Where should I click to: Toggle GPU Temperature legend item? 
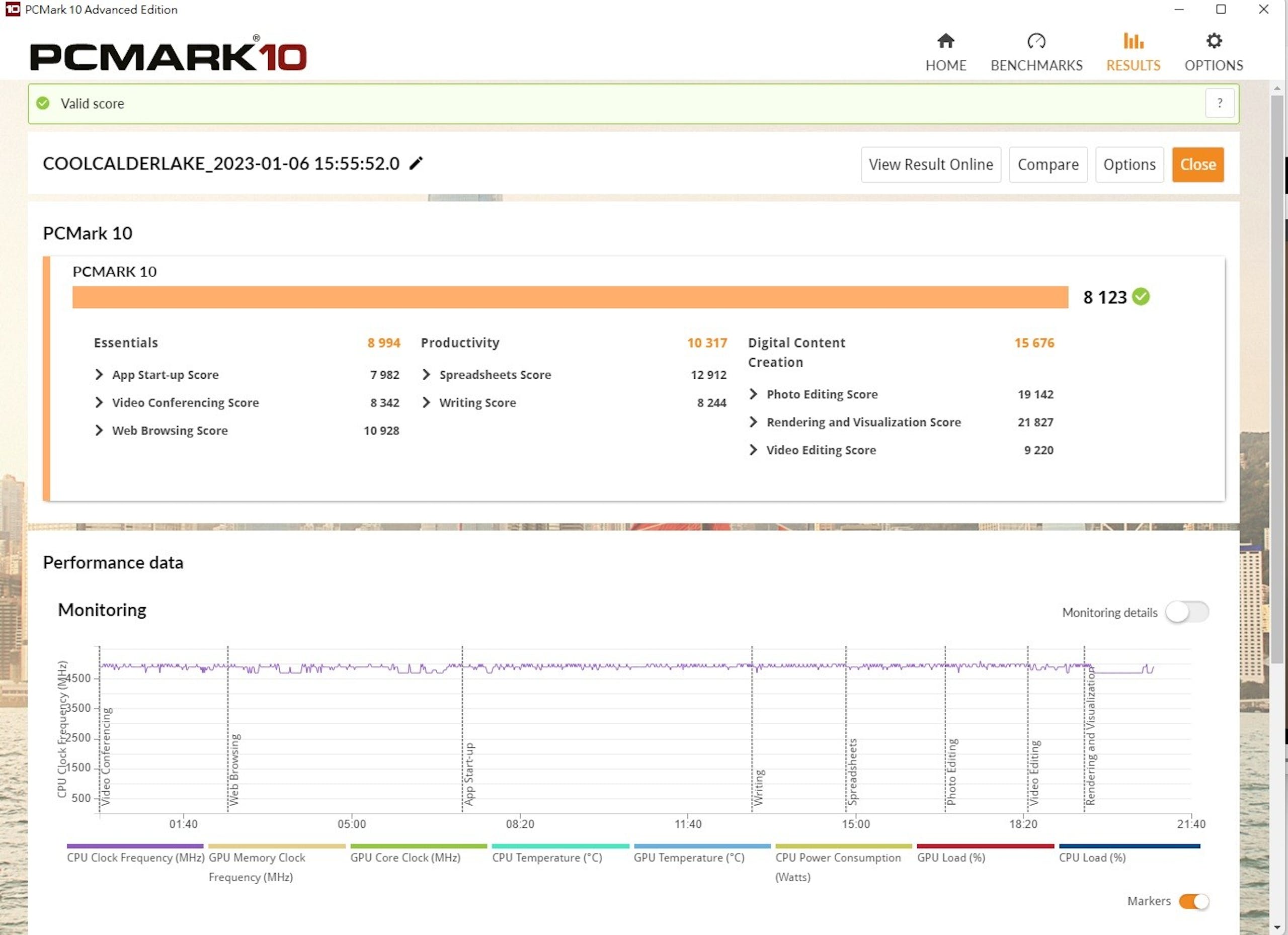click(702, 855)
